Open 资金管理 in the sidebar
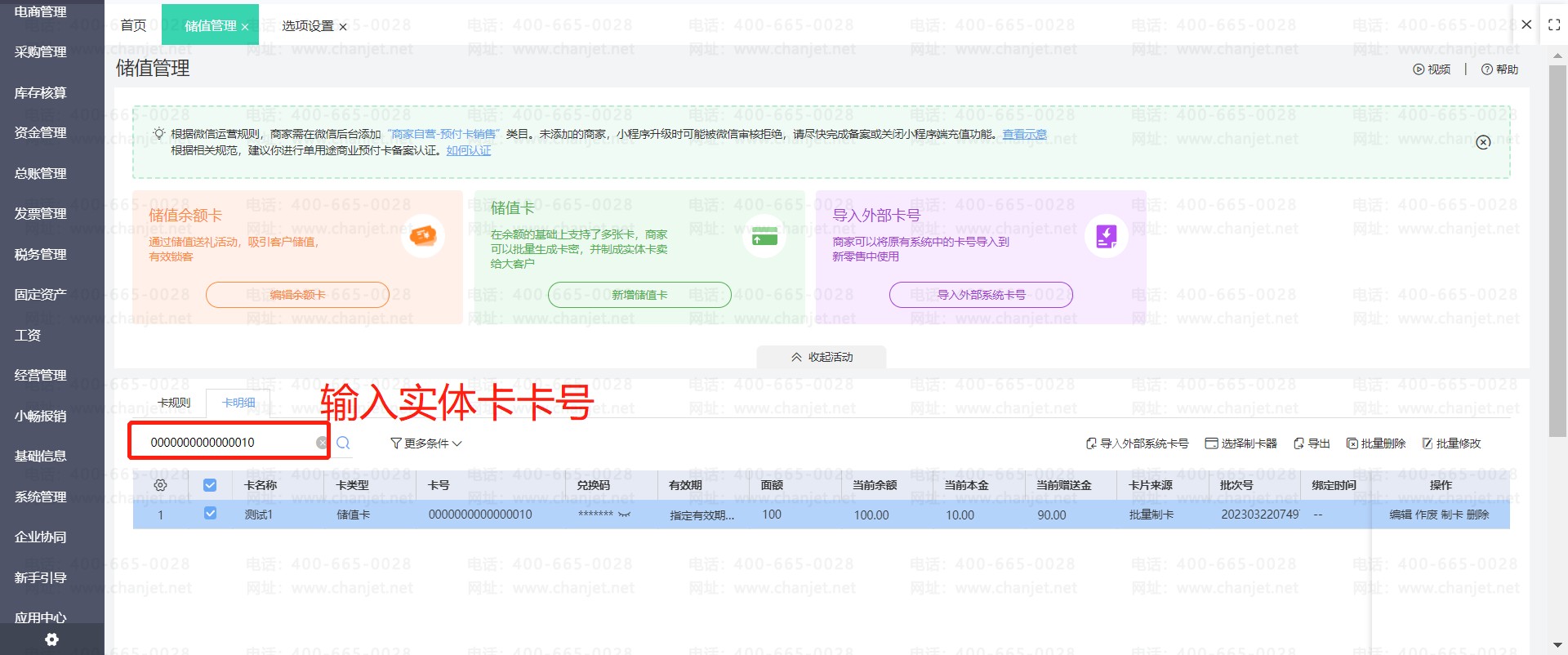This screenshot has width=1568, height=655. point(41,133)
